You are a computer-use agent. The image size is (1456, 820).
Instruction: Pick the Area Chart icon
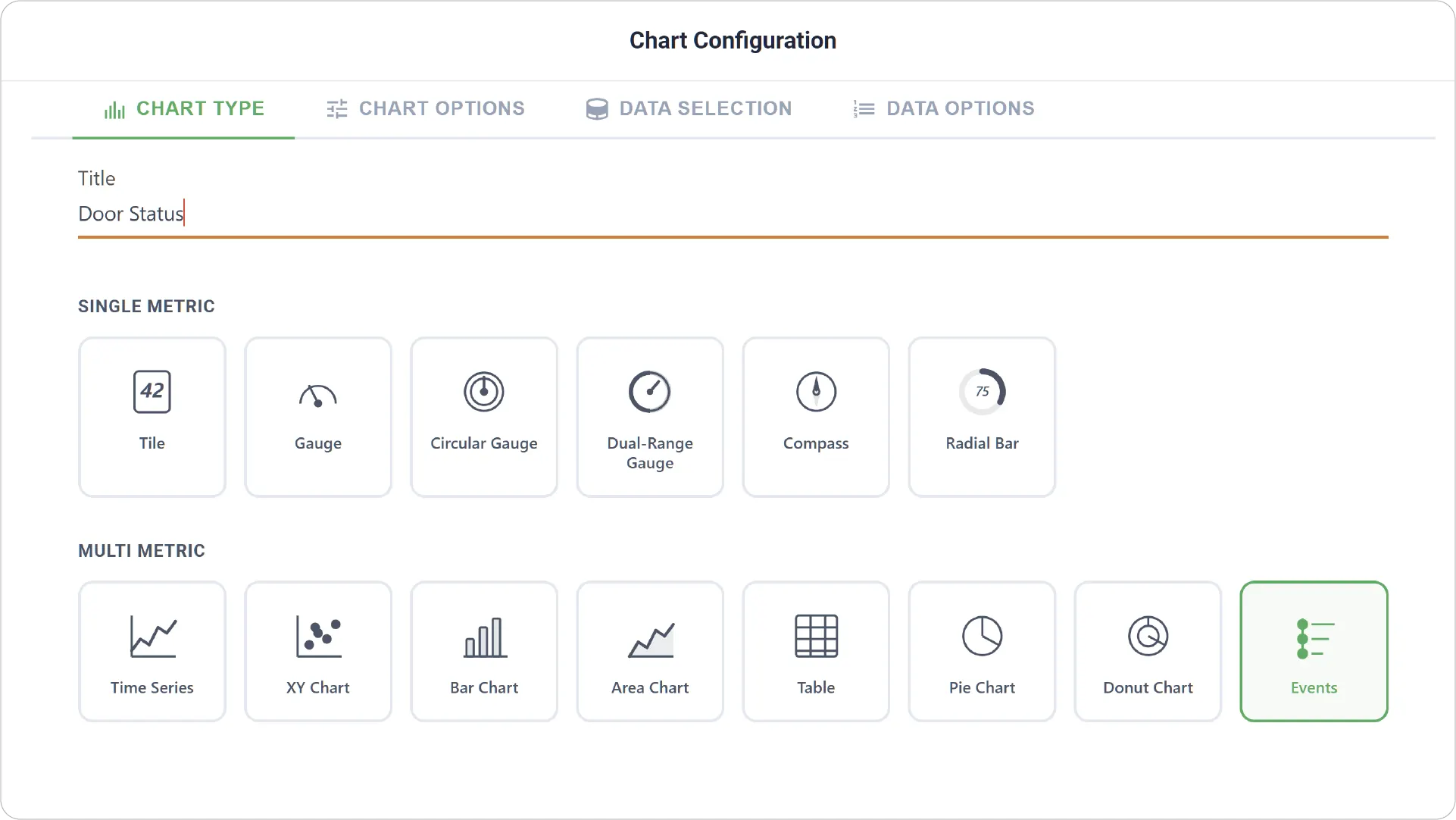point(651,640)
